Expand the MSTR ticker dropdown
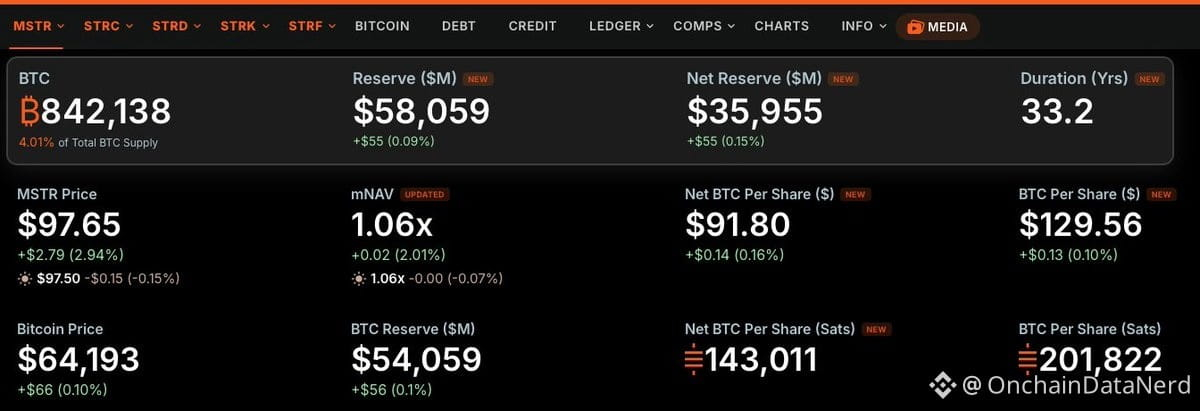The image size is (1200, 411). coord(39,26)
